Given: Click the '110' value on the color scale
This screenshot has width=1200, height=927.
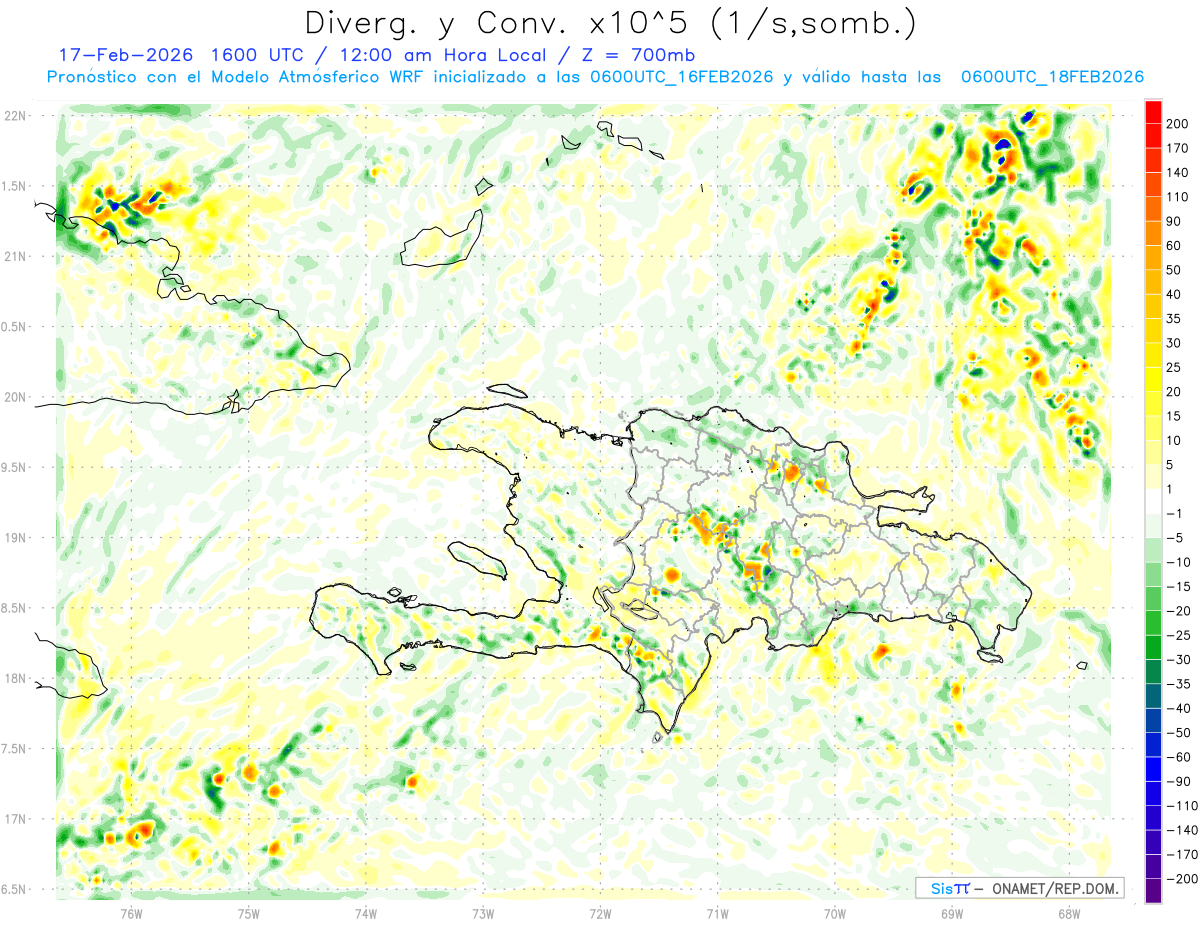Looking at the screenshot, I should point(1176,196).
